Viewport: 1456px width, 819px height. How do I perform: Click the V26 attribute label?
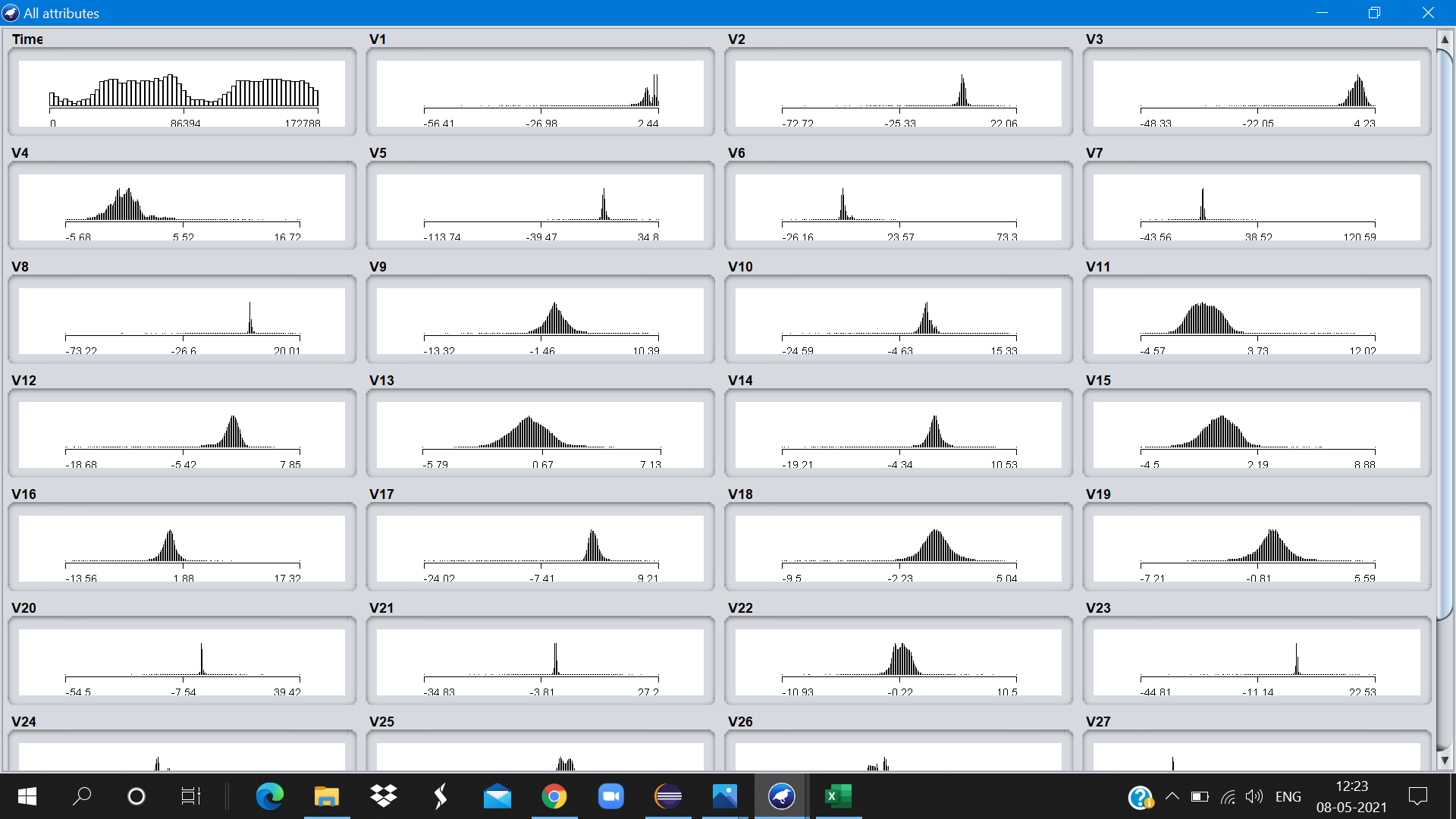point(740,722)
